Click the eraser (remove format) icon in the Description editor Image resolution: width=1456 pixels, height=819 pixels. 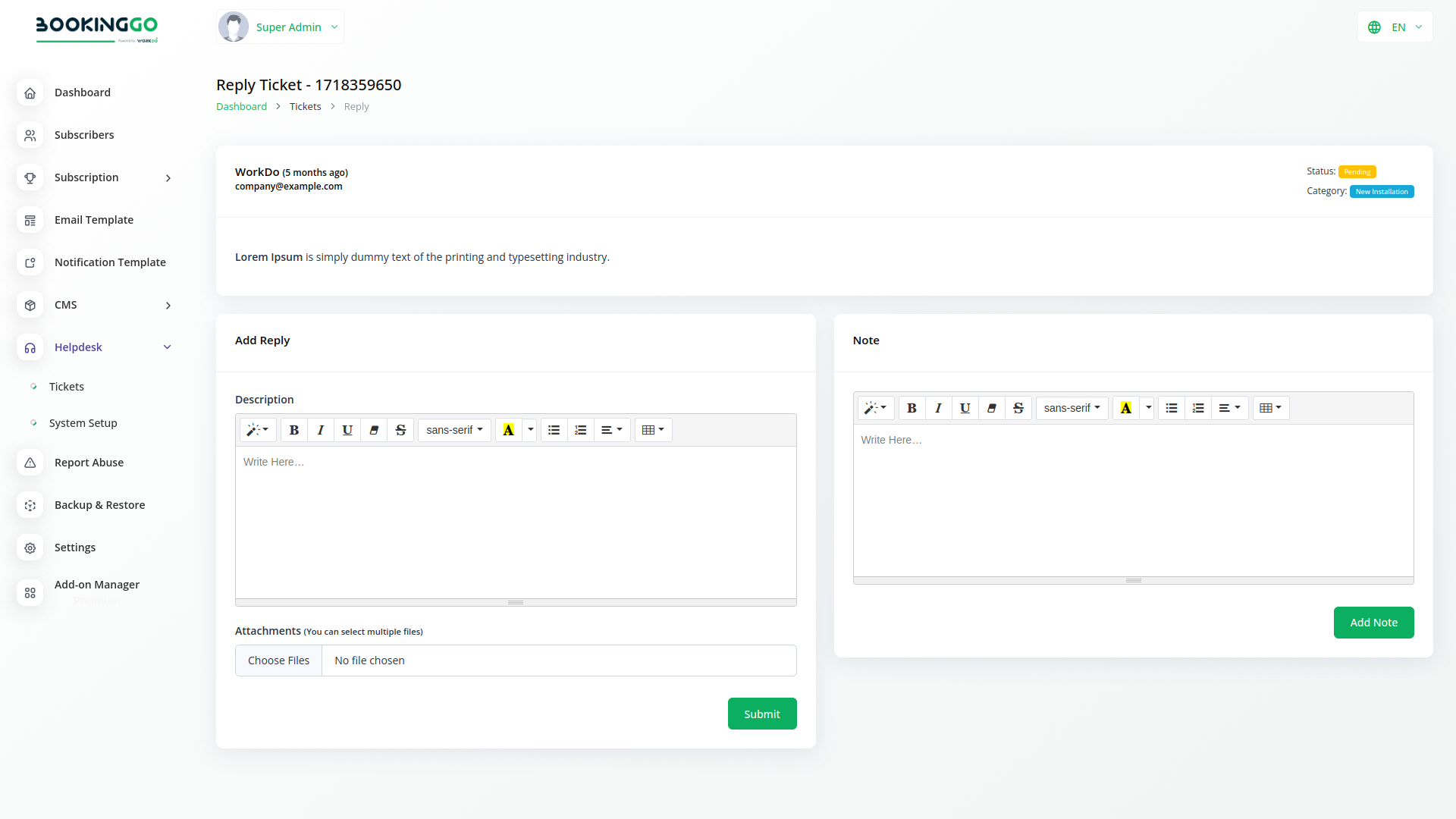(374, 430)
